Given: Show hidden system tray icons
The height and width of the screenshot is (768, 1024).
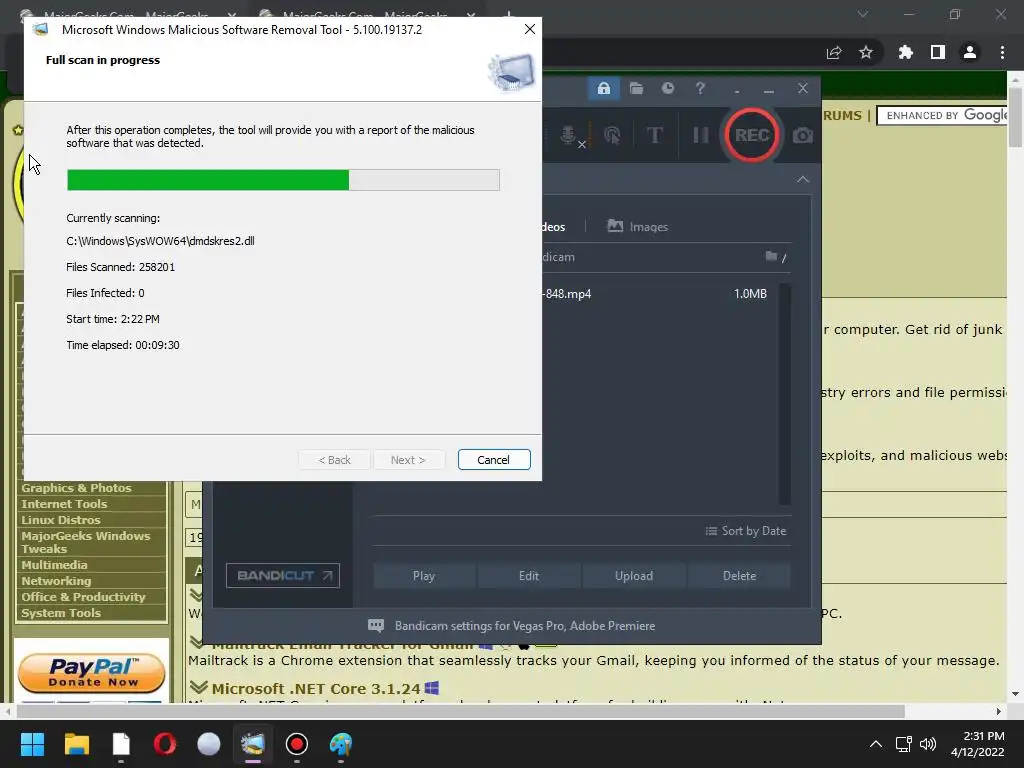Looking at the screenshot, I should (876, 744).
